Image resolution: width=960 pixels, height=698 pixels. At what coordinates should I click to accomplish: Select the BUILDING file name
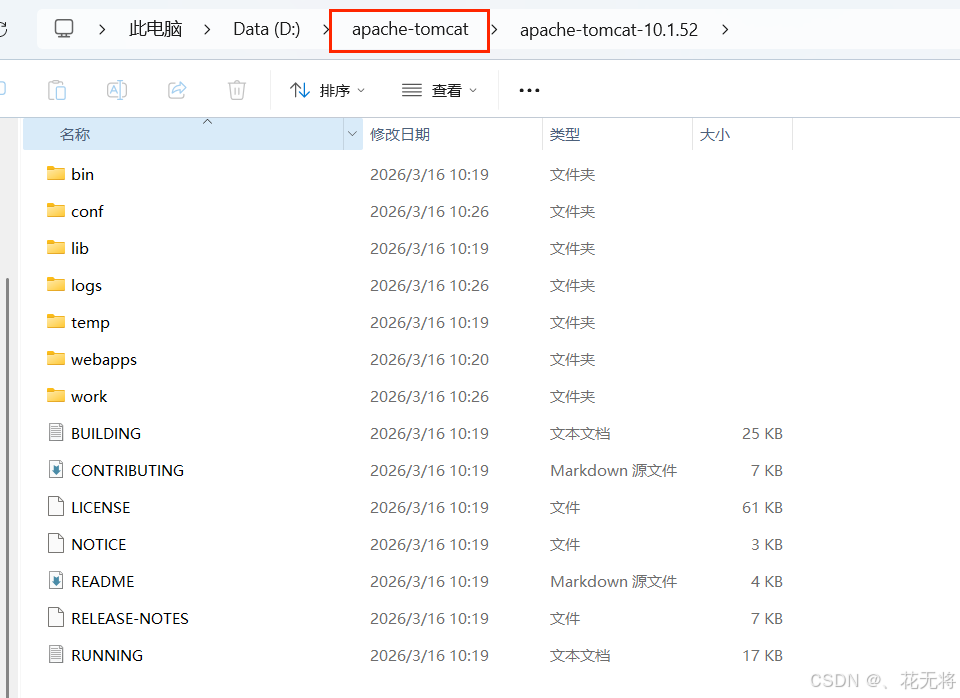pyautogui.click(x=106, y=433)
